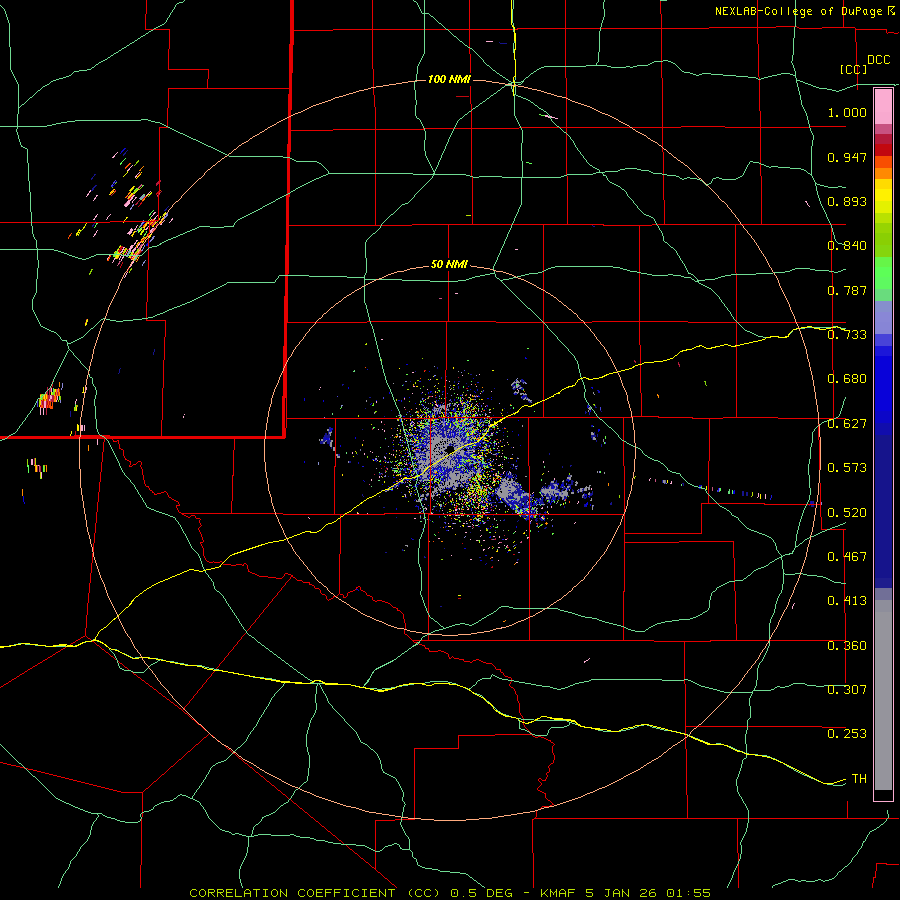900x900 pixels.
Task: Select the 0.413 scale value
Action: [x=847, y=601]
